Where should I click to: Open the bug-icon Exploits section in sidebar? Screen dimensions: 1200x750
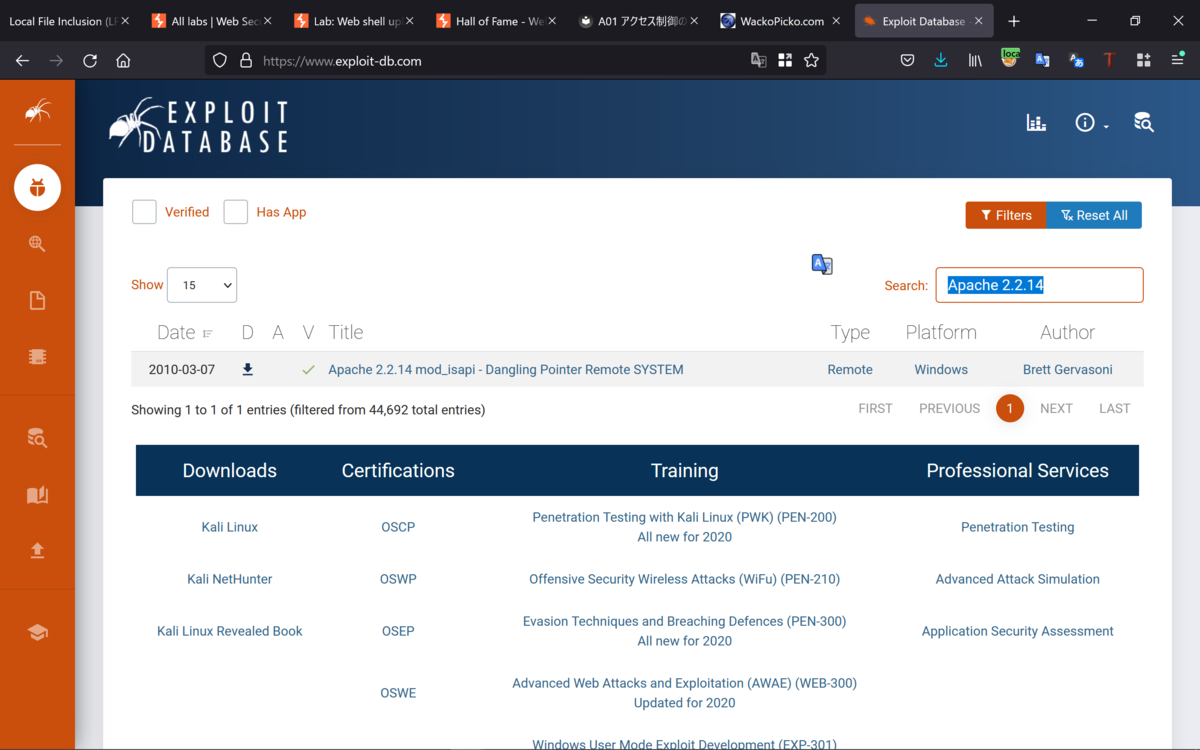(x=37, y=188)
